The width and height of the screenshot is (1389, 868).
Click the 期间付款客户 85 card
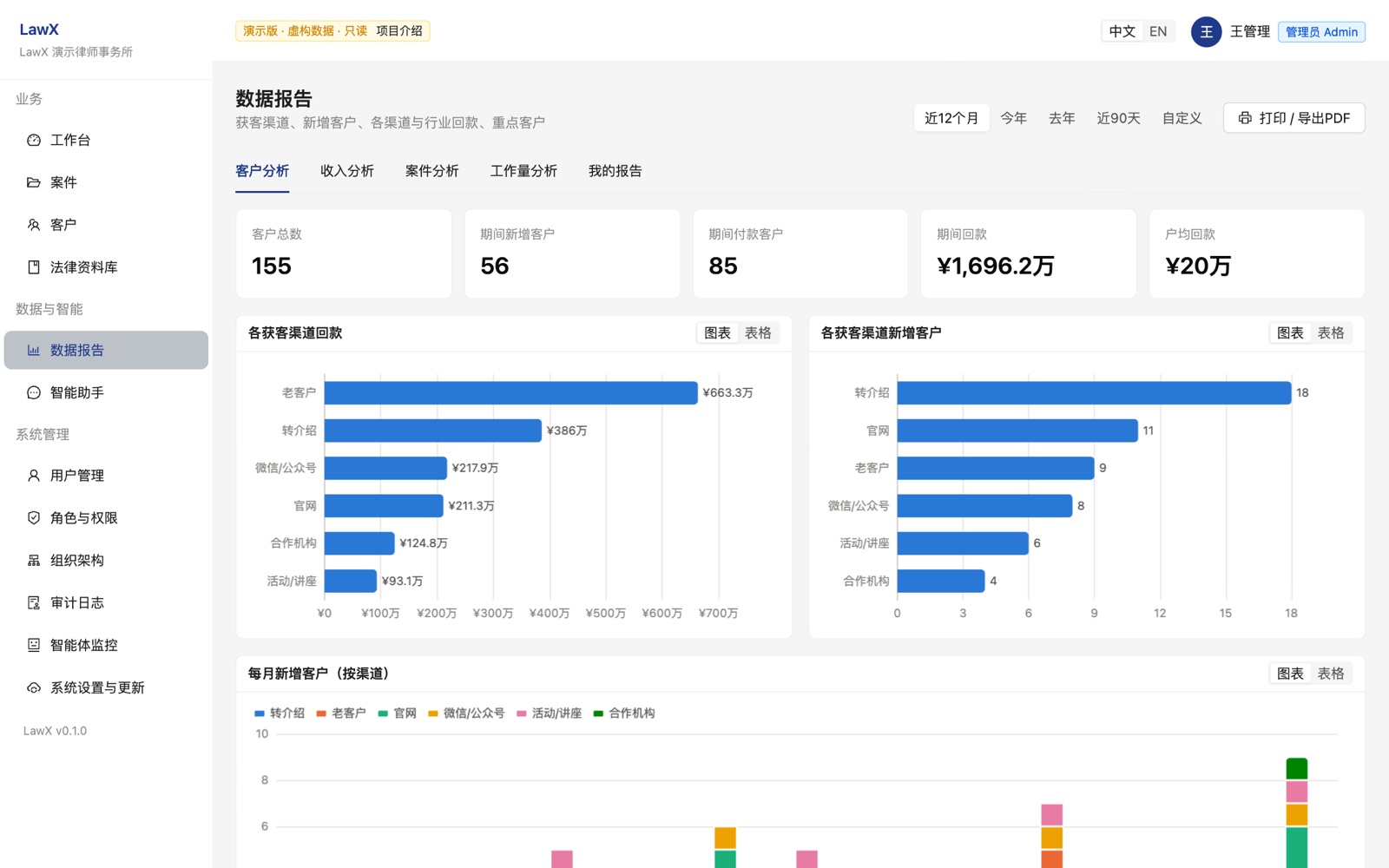[800, 253]
